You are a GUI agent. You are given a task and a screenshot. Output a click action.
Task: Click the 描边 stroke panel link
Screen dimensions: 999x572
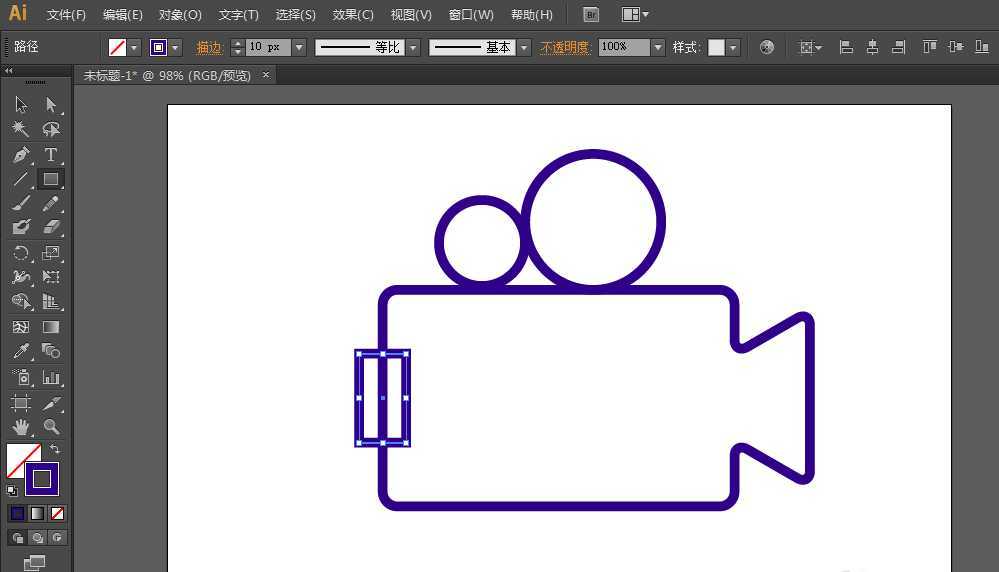(x=209, y=47)
